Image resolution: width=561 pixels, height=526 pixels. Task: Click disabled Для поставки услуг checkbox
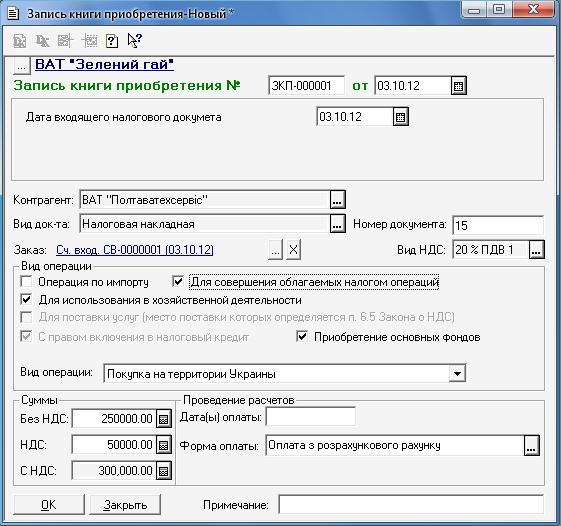coord(26,317)
